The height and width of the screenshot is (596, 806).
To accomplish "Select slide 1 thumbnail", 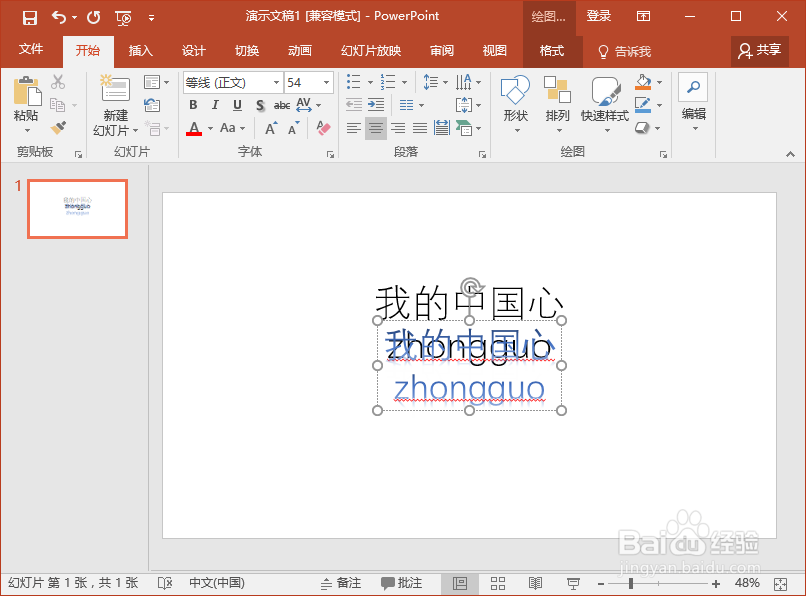I will 78,209.
